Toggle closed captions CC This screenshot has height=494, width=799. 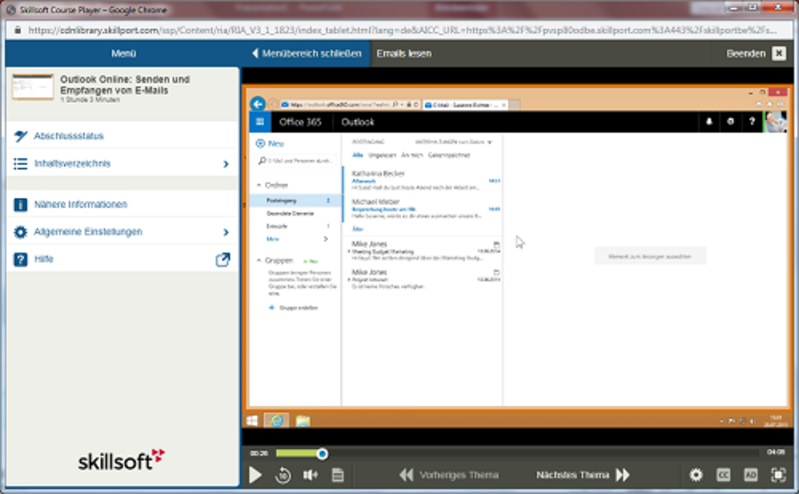(723, 475)
